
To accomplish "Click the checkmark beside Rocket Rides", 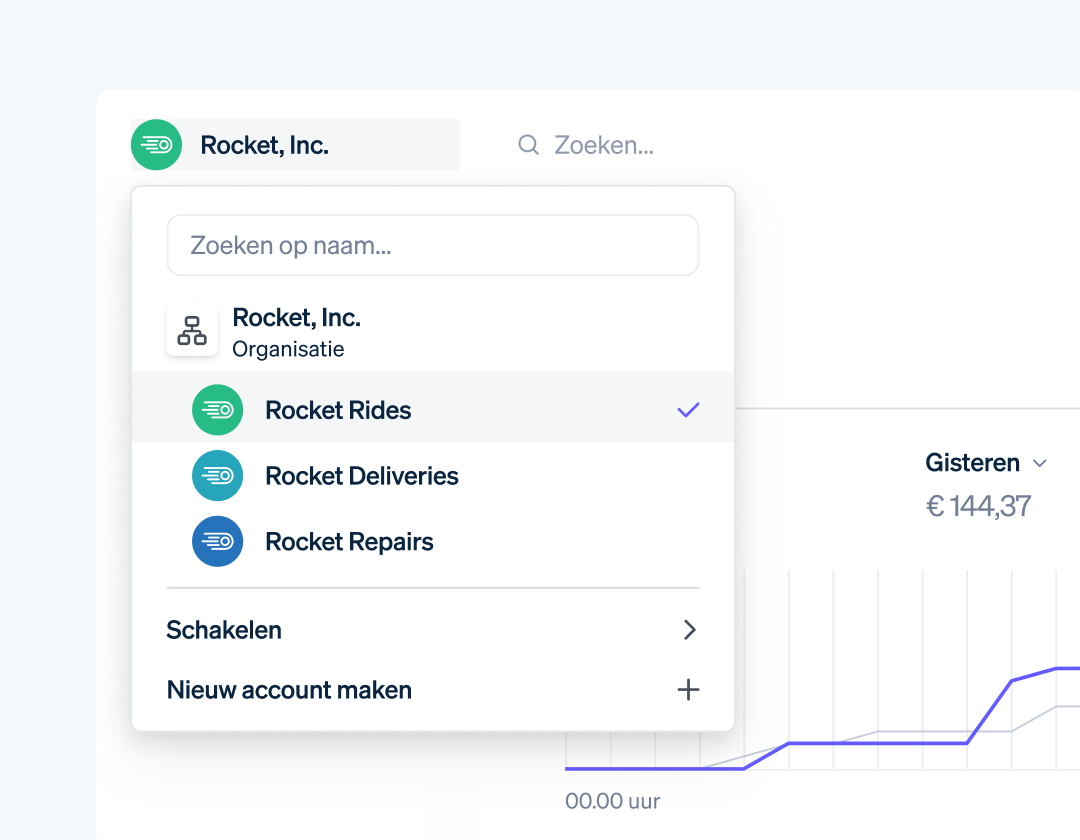I will (688, 408).
